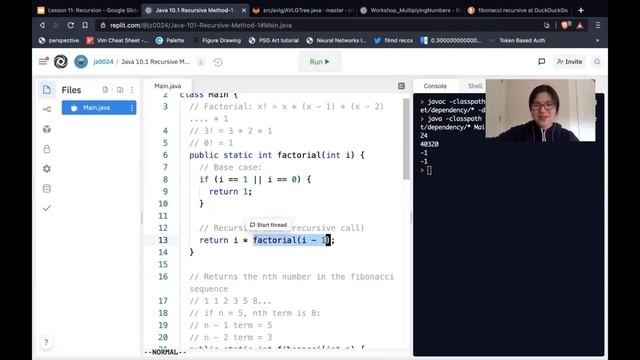The image size is (640, 360).
Task: Select Main.java in file list
Action: 99,108
